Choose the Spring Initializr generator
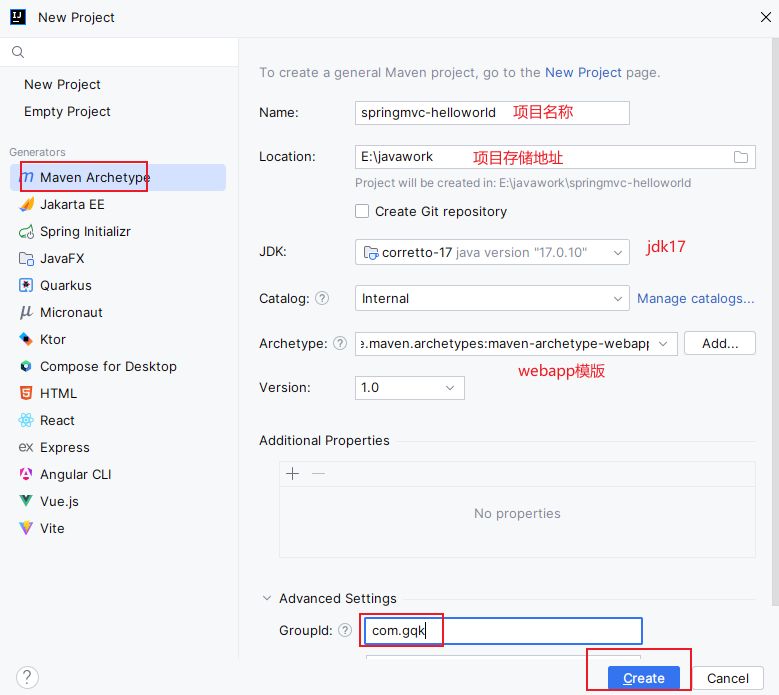779x695 pixels. pos(118,232)
